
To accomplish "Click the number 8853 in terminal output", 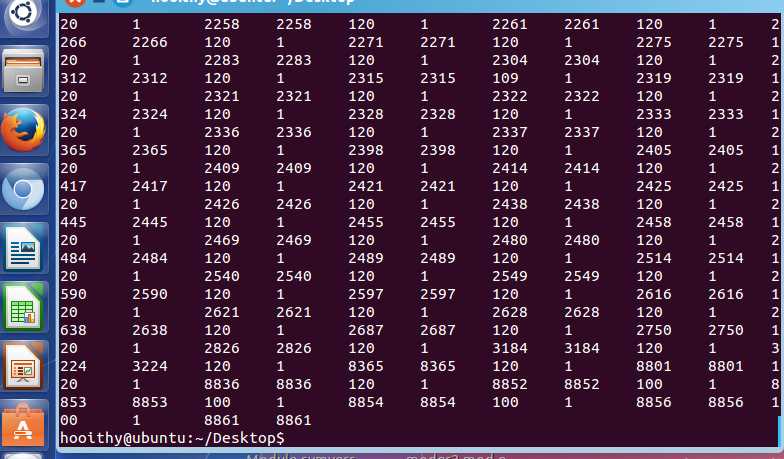I will (x=150, y=402).
